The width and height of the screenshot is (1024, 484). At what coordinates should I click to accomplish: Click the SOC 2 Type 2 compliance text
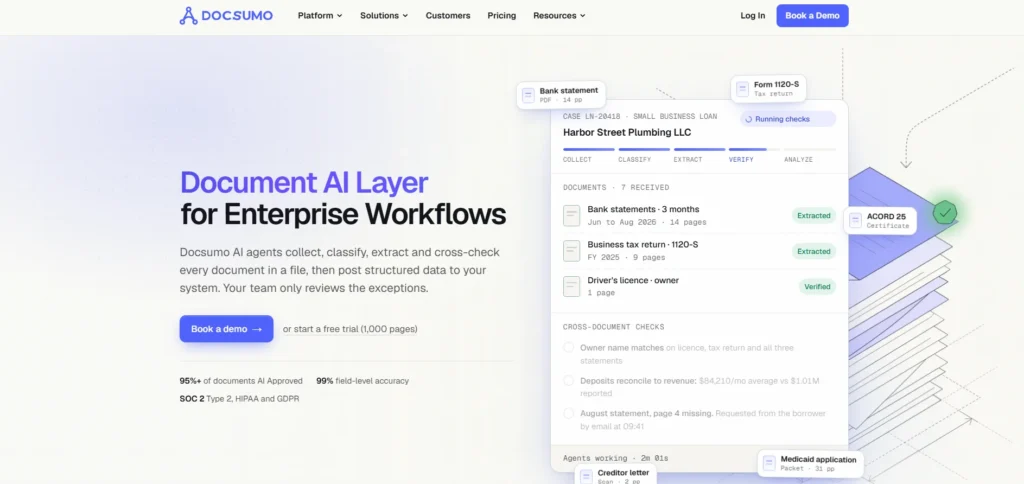click(240, 398)
